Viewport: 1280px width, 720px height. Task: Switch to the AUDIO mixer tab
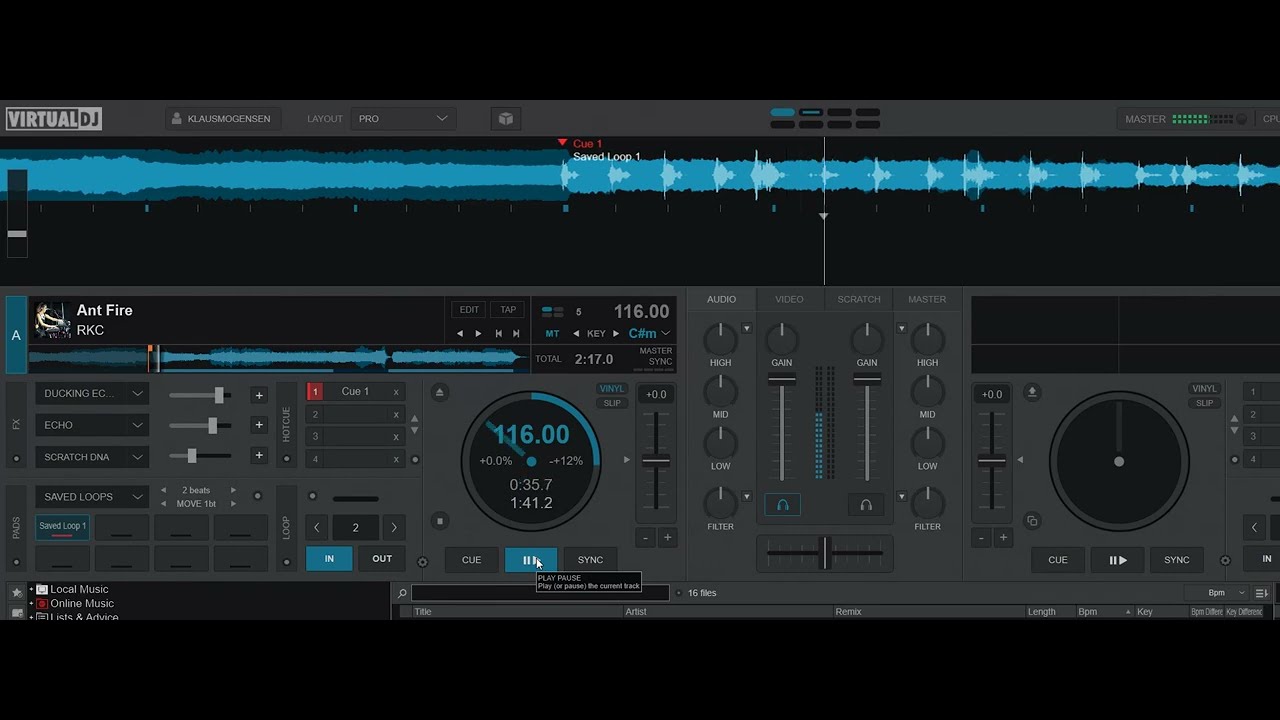pos(721,299)
